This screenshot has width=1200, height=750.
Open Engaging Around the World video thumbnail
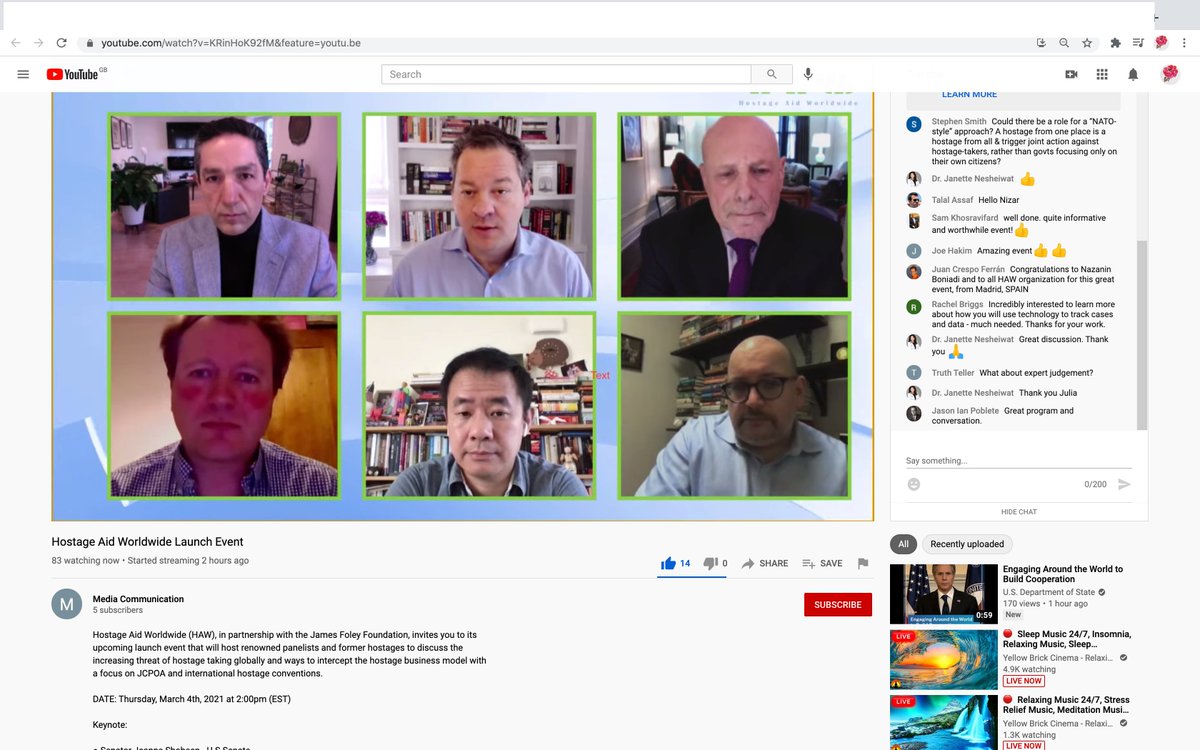point(943,594)
